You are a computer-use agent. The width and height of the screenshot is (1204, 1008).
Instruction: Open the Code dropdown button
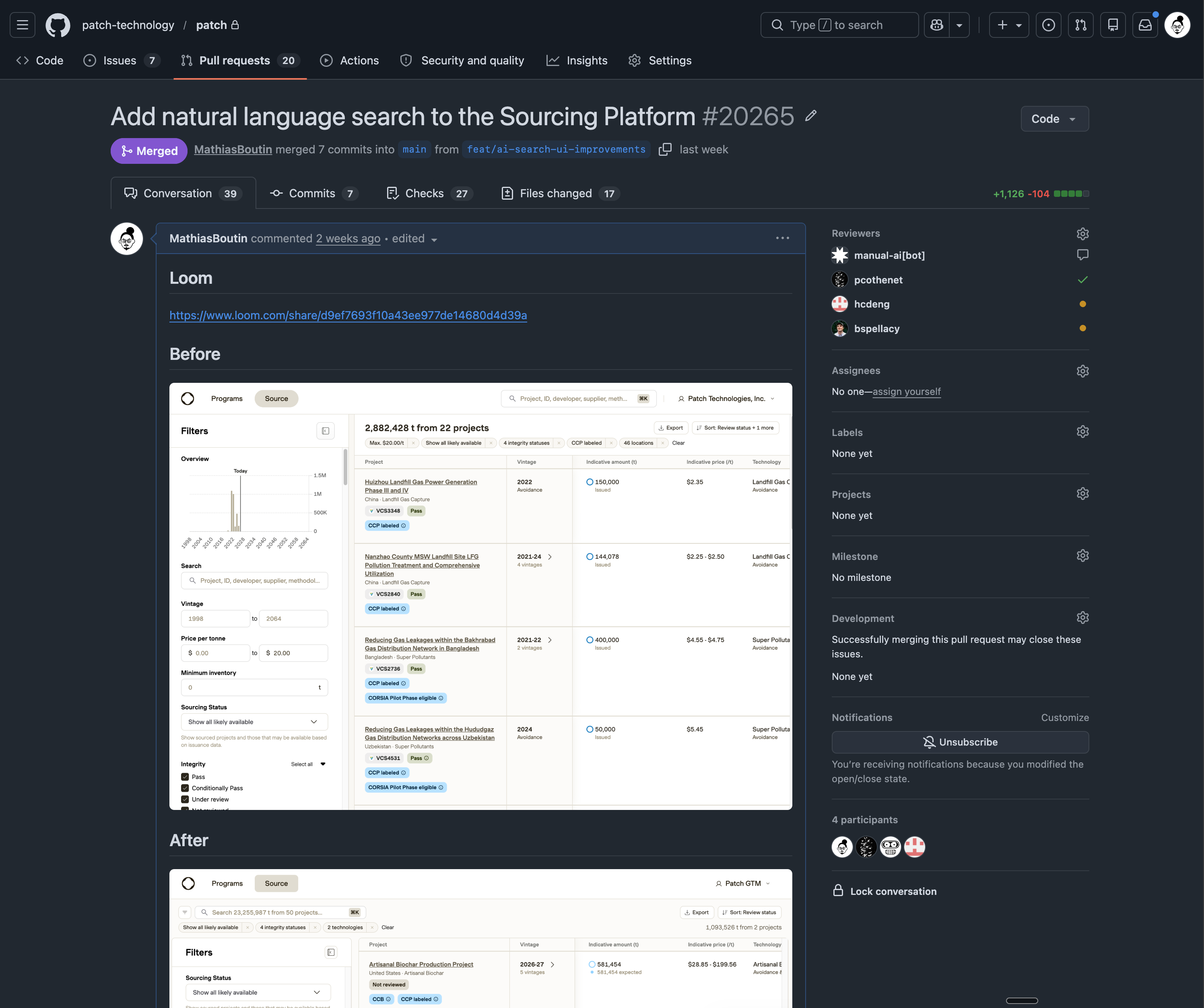1054,119
